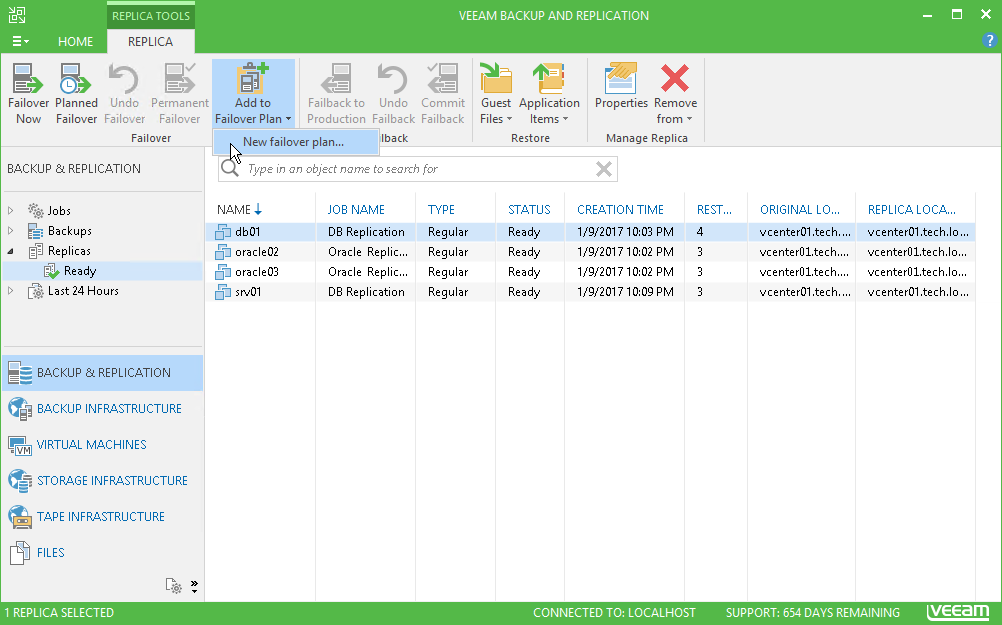1002x625 pixels.
Task: Sort by JOB NAME column
Action: (356, 210)
